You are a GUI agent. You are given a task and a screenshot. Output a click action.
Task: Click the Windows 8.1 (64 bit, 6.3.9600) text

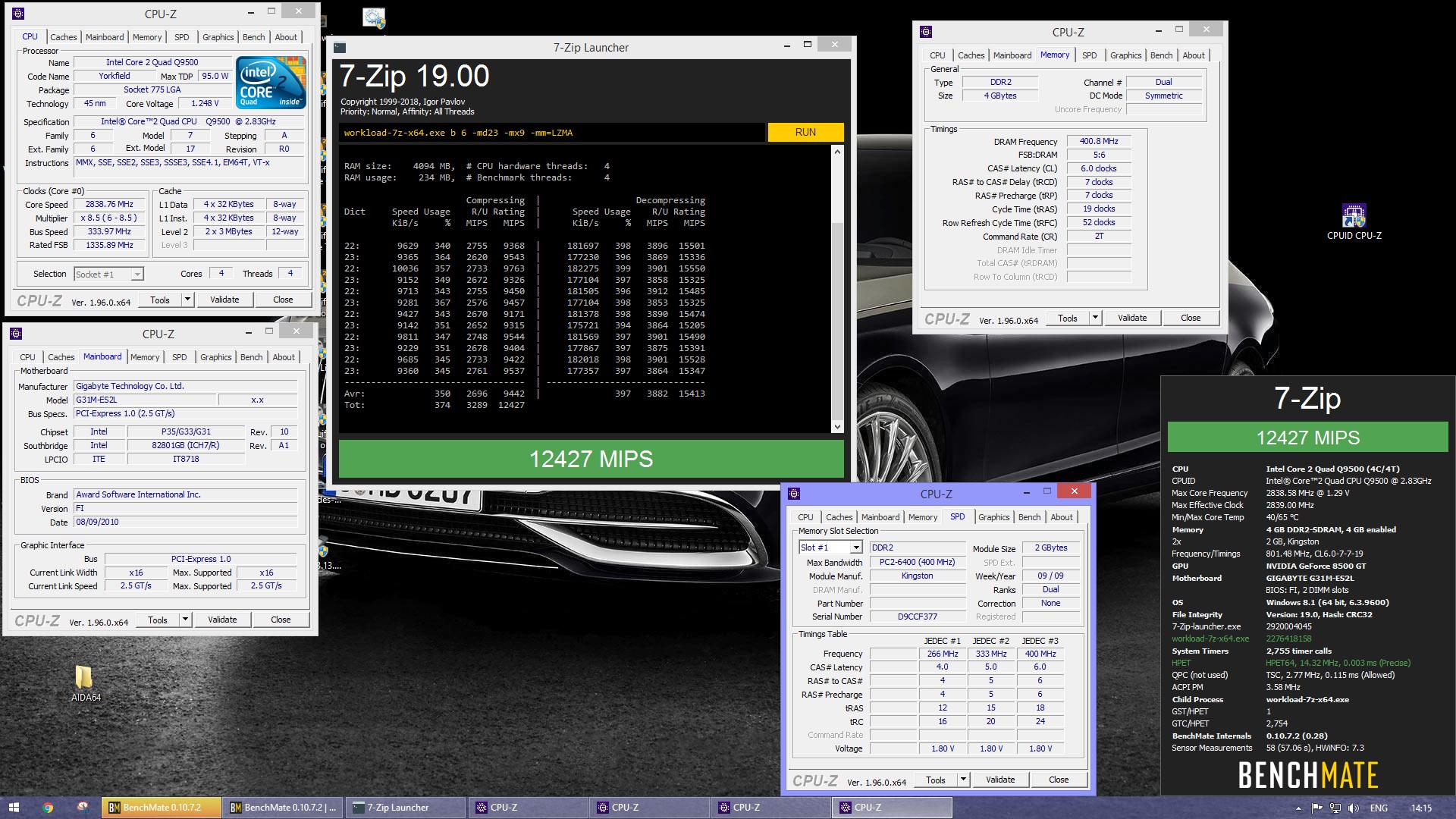pos(1327,602)
